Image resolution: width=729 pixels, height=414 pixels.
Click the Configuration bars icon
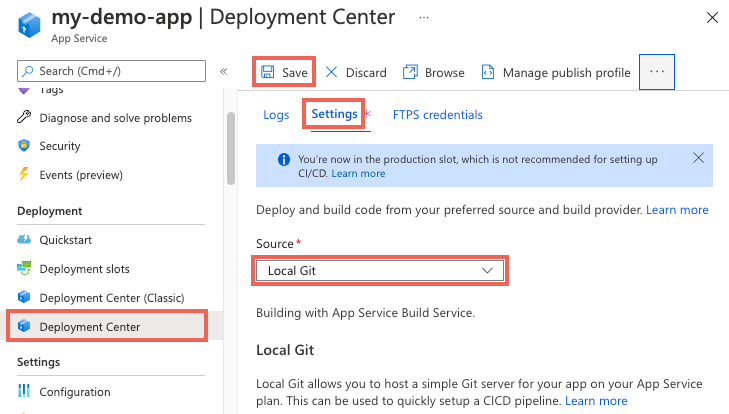(24, 391)
